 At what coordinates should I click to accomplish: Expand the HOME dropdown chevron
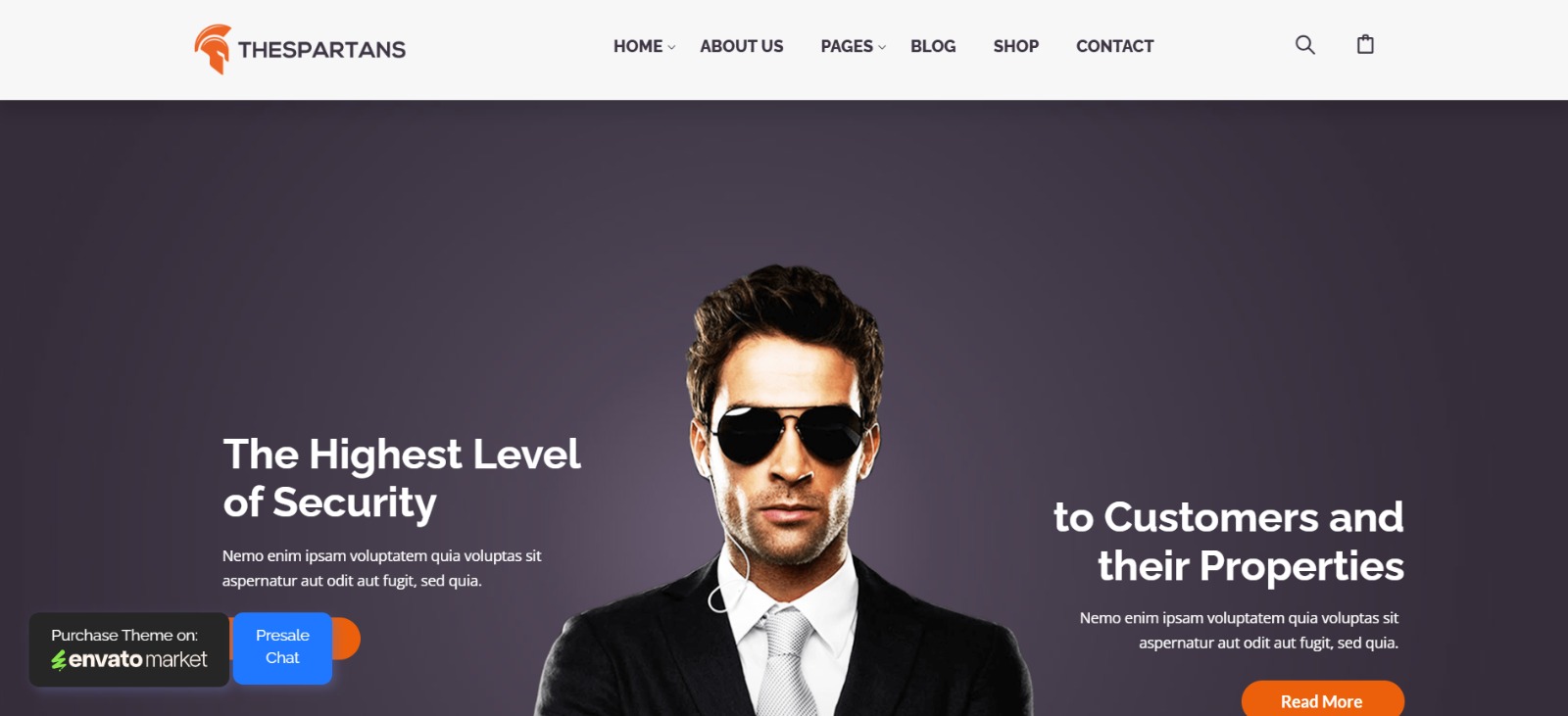[671, 47]
